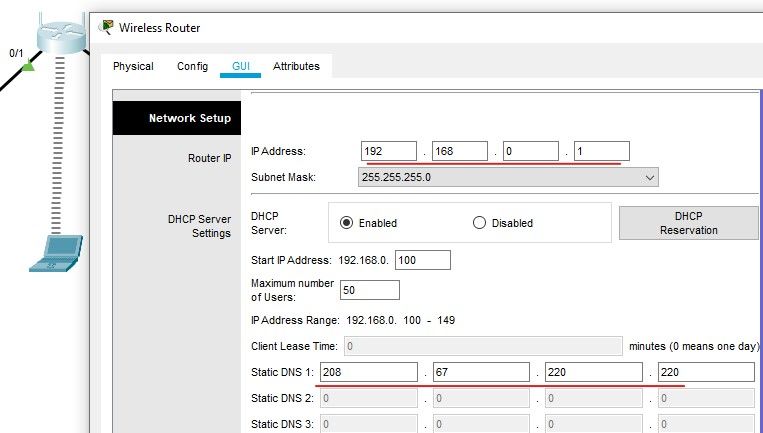The height and width of the screenshot is (433, 763).
Task: Click Static DNS 2 second octet field
Action: 481,398
